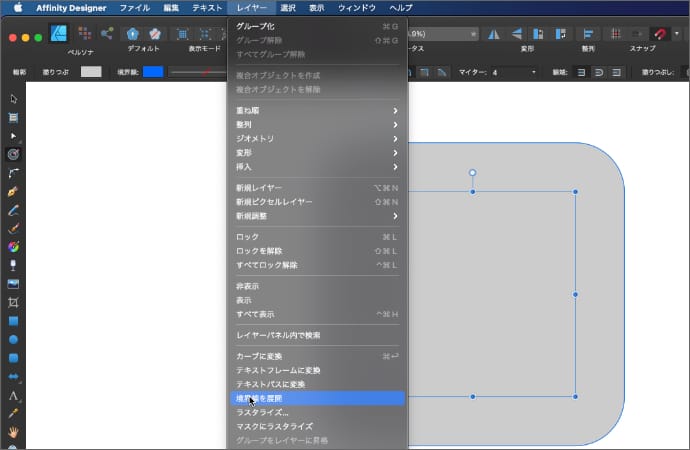
Task: Open the miter value dropdown
Action: [x=533, y=72]
